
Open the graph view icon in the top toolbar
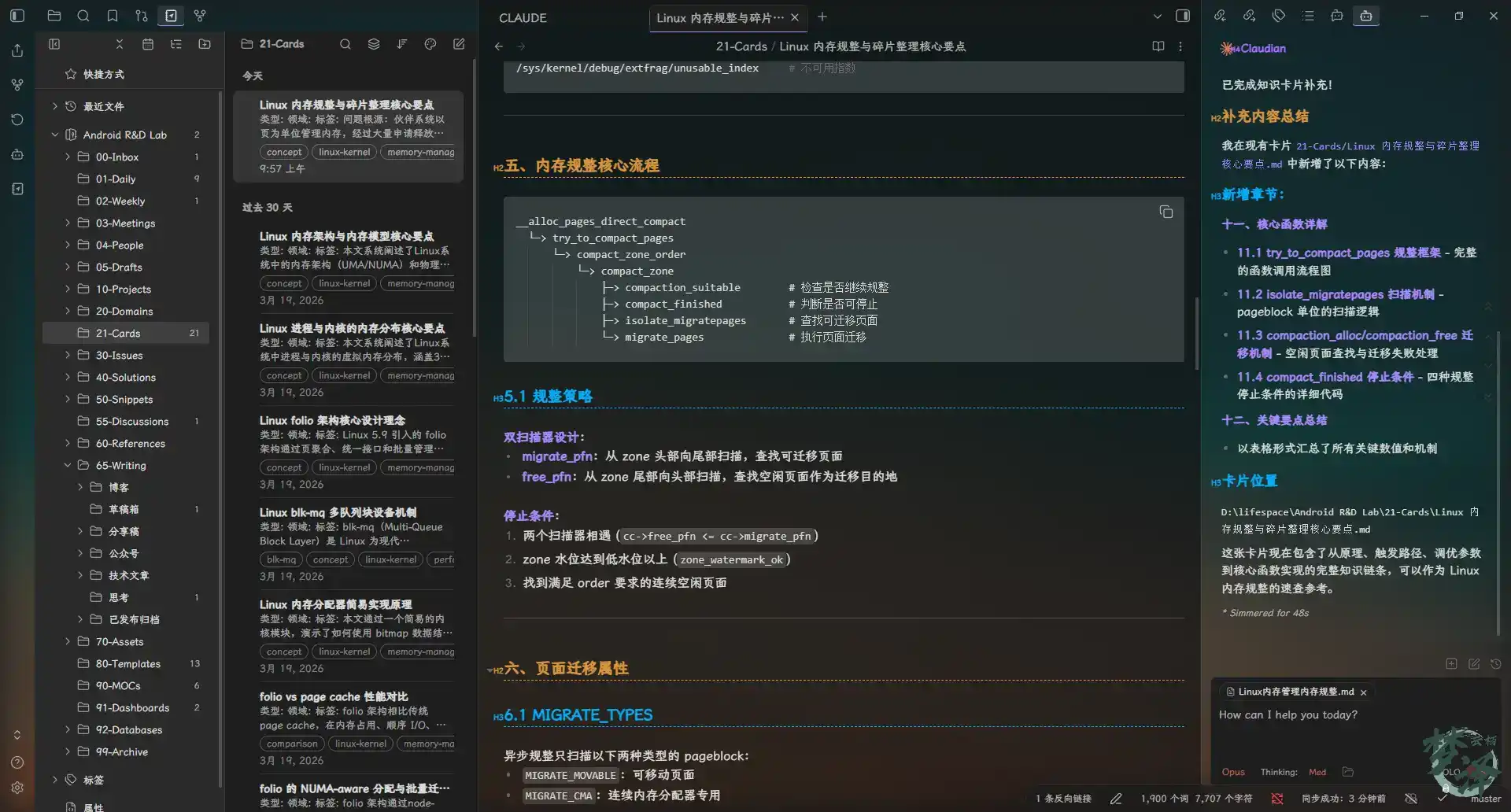click(x=200, y=16)
